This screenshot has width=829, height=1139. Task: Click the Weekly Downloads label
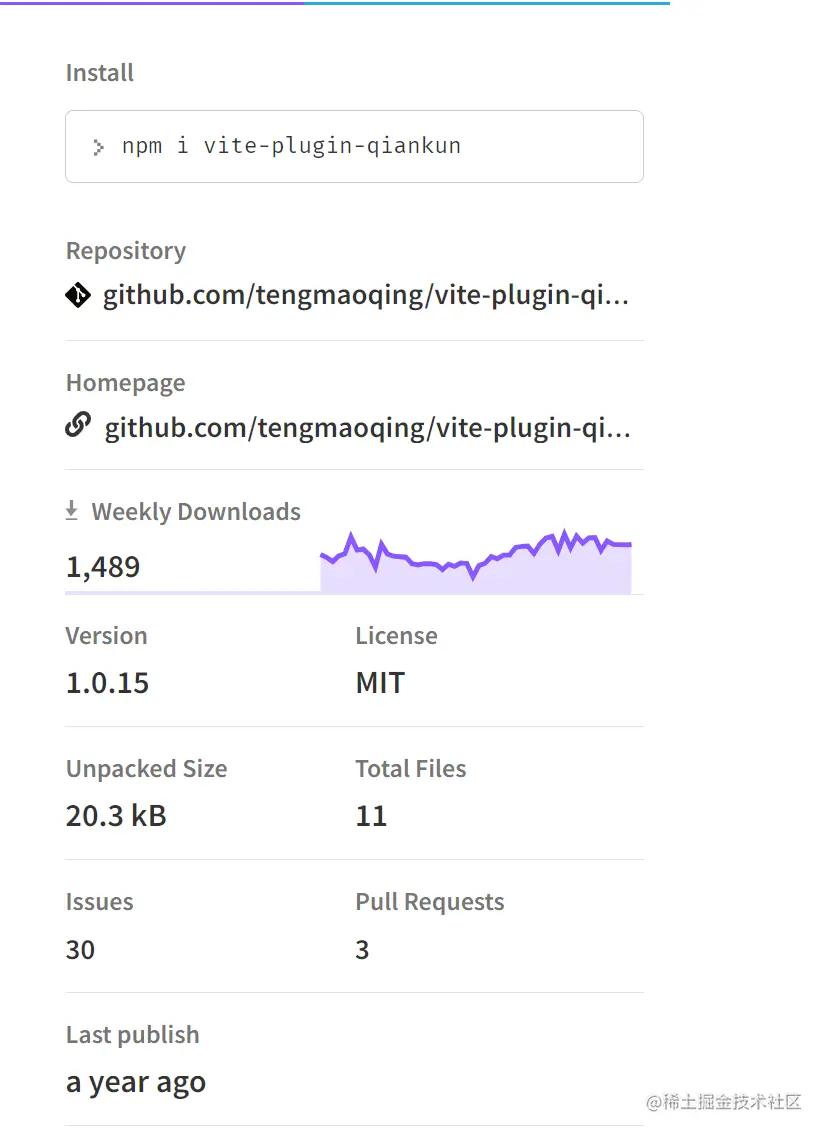[196, 512]
